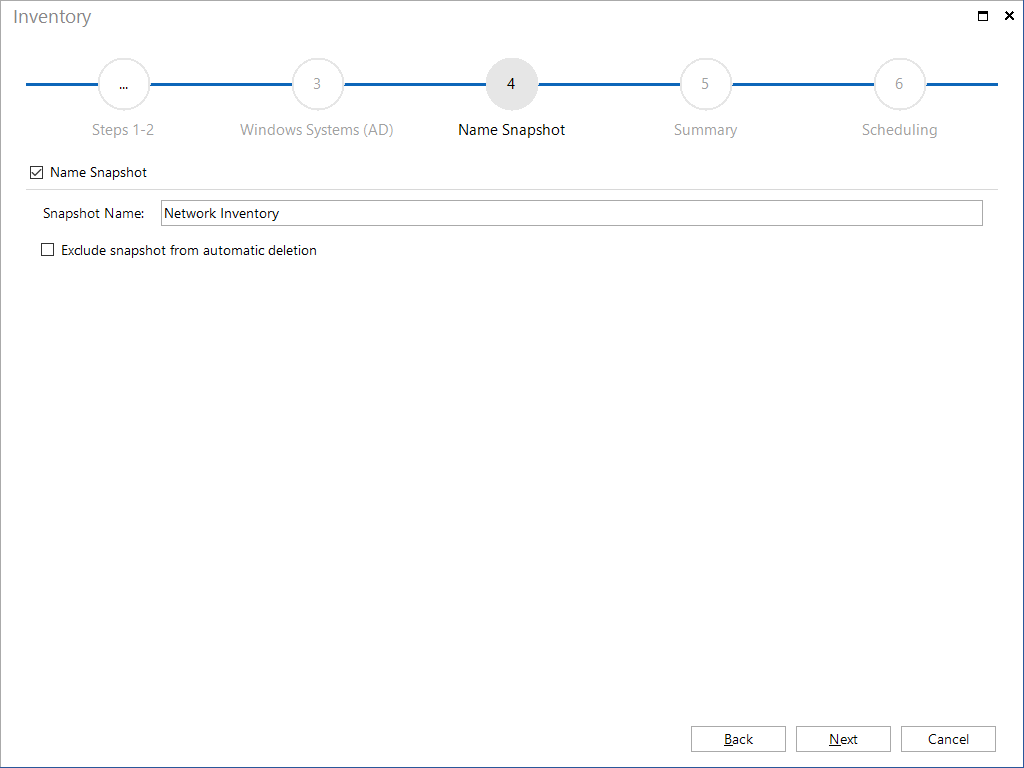Jump to step 5 circle
The height and width of the screenshot is (768, 1024).
[705, 84]
